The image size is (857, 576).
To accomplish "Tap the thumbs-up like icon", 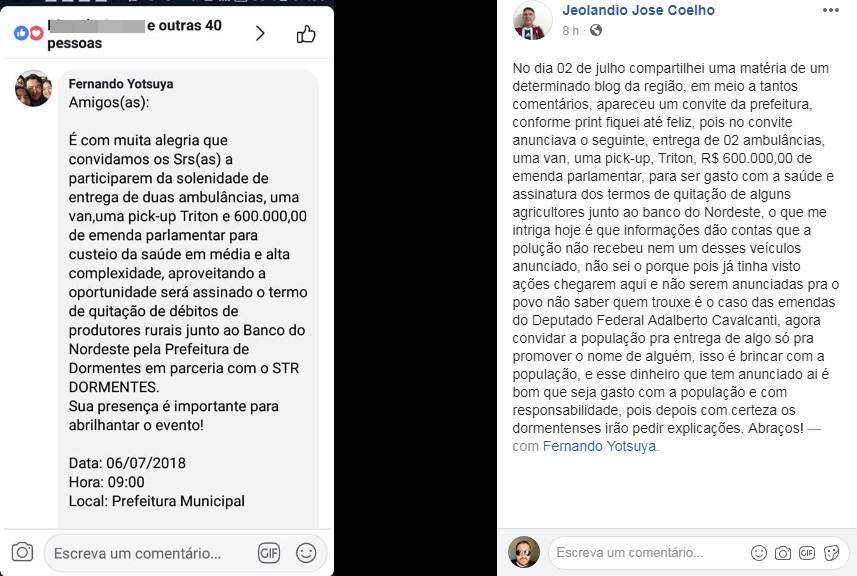I will click(x=306, y=34).
